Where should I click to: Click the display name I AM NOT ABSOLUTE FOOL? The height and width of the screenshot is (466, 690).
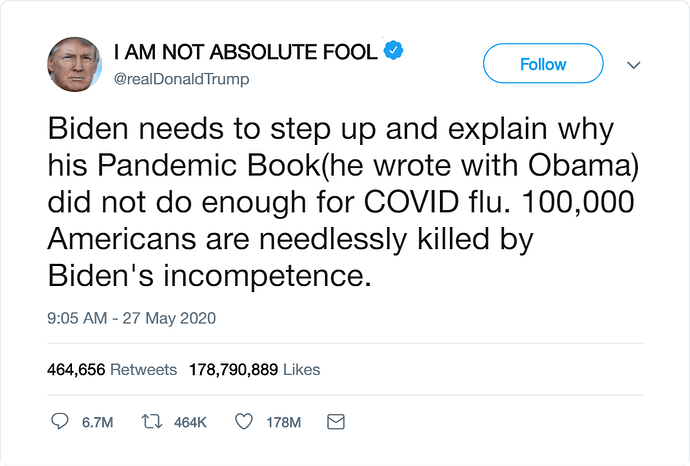(x=244, y=51)
